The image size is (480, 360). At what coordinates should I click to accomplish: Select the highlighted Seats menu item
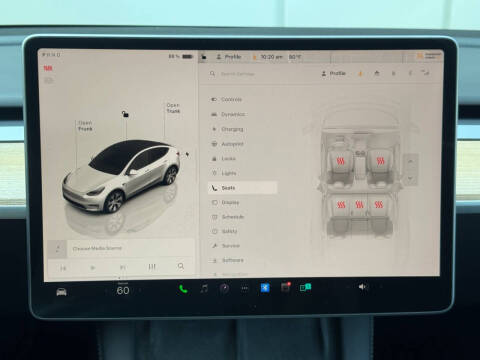click(243, 188)
